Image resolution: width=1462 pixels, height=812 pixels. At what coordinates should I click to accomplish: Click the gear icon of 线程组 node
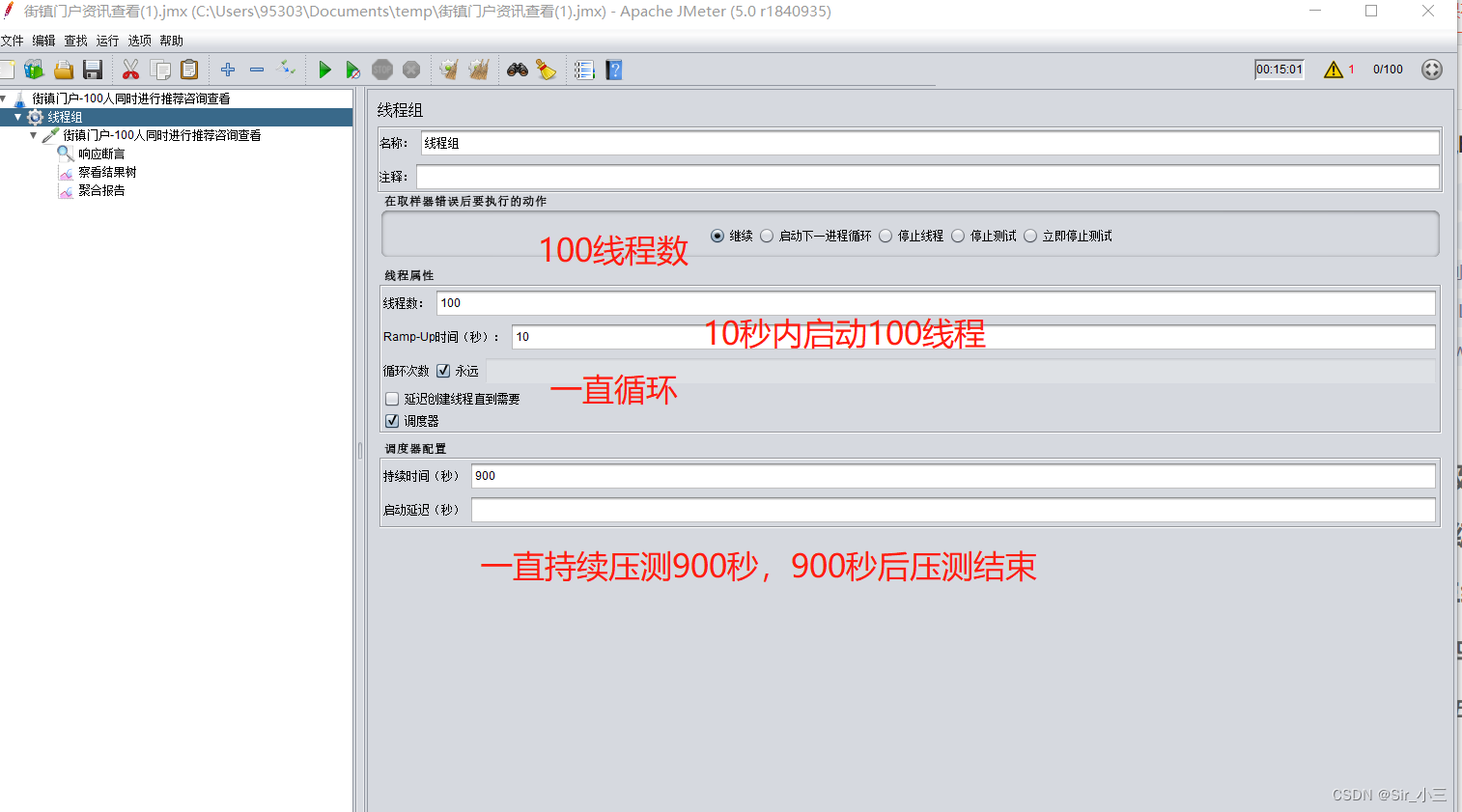(35, 117)
